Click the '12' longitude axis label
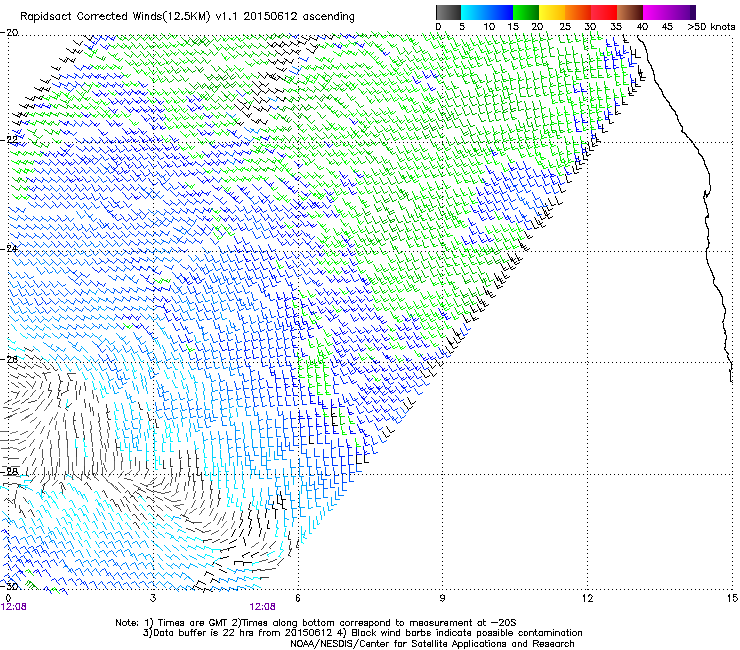740x650 pixels. [587, 598]
